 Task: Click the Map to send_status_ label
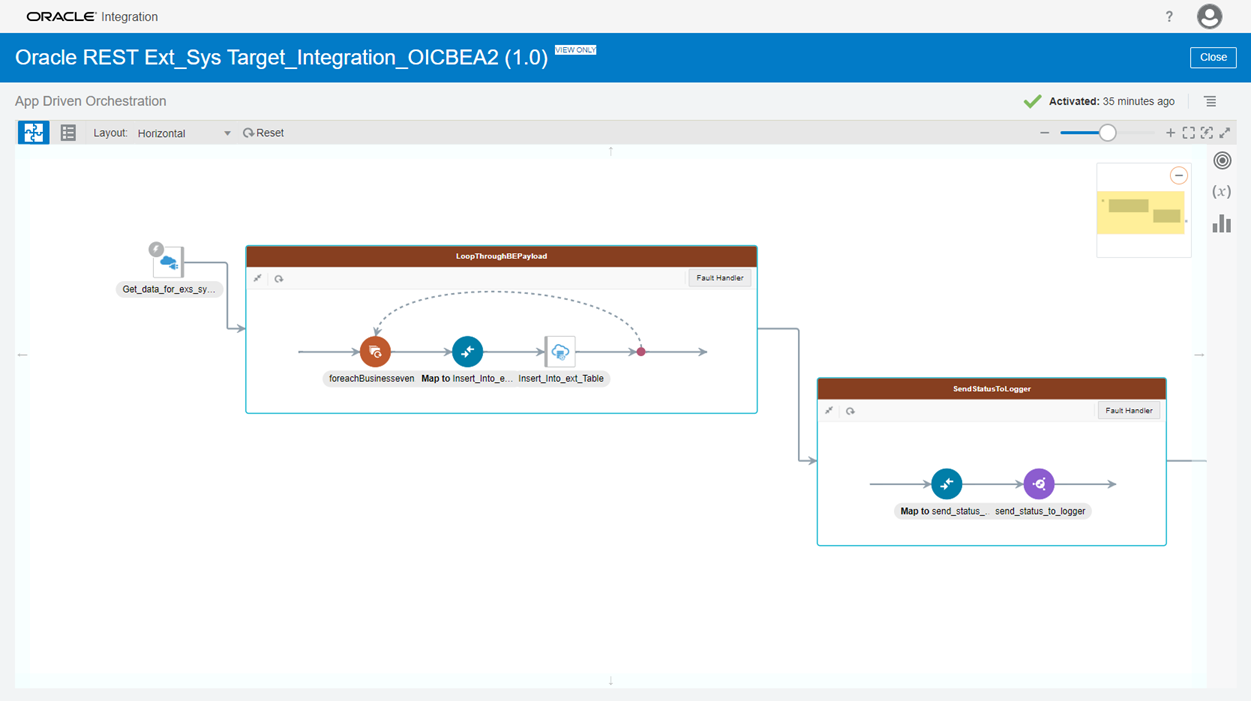click(x=943, y=511)
